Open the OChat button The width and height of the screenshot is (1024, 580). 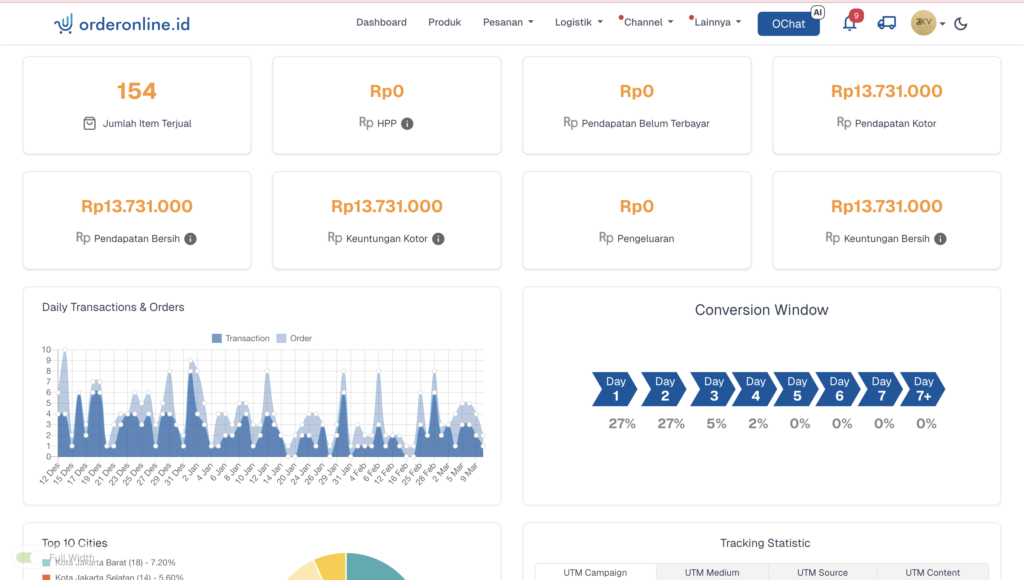coord(788,24)
